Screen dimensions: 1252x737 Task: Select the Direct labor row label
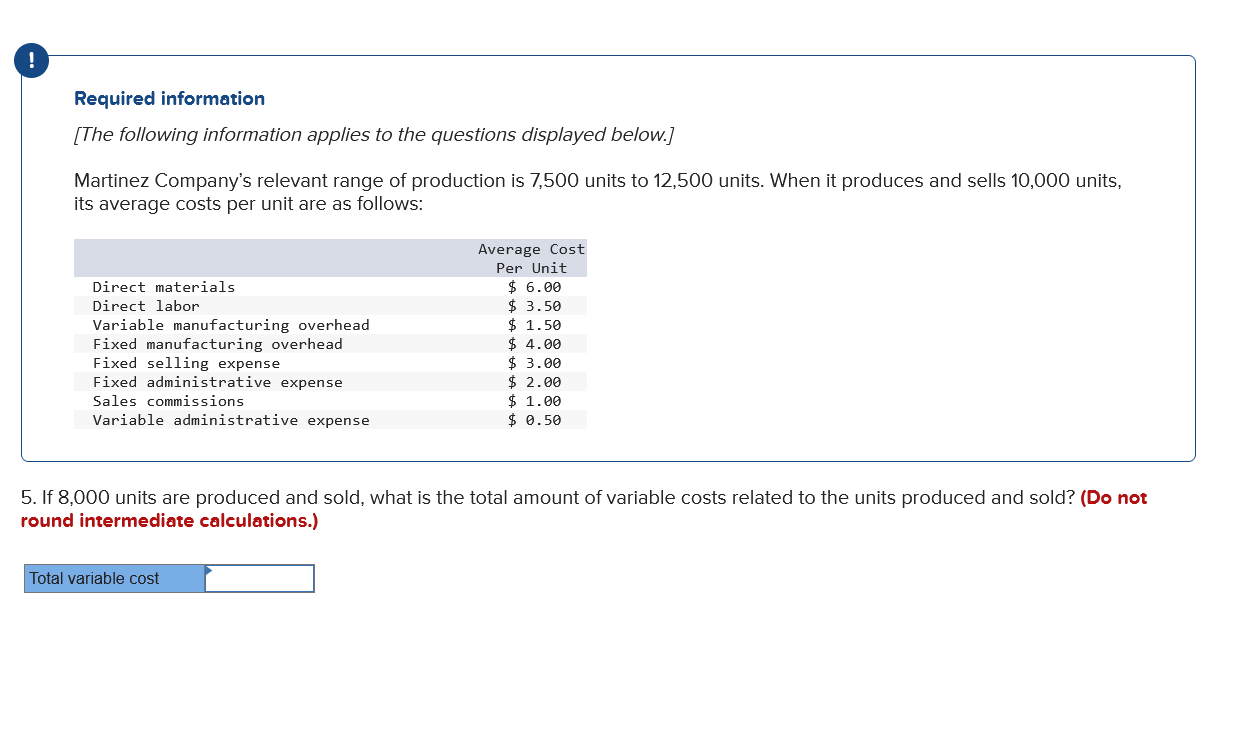point(146,306)
